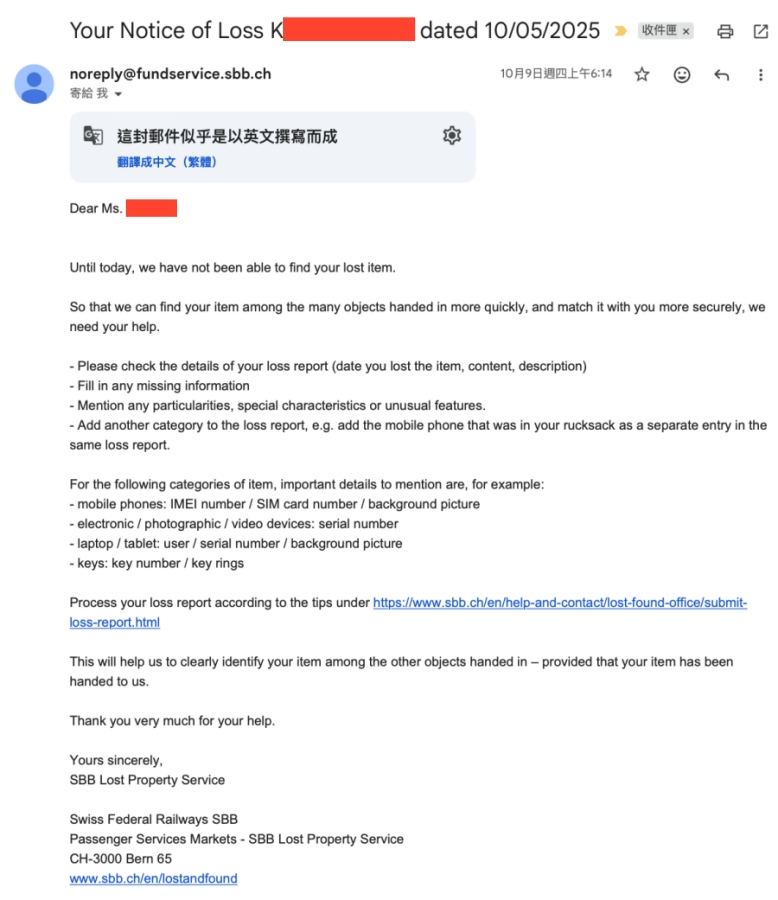This screenshot has width=778, height=900.
Task: Open the submit-loss-report SBB link
Action: [560, 603]
